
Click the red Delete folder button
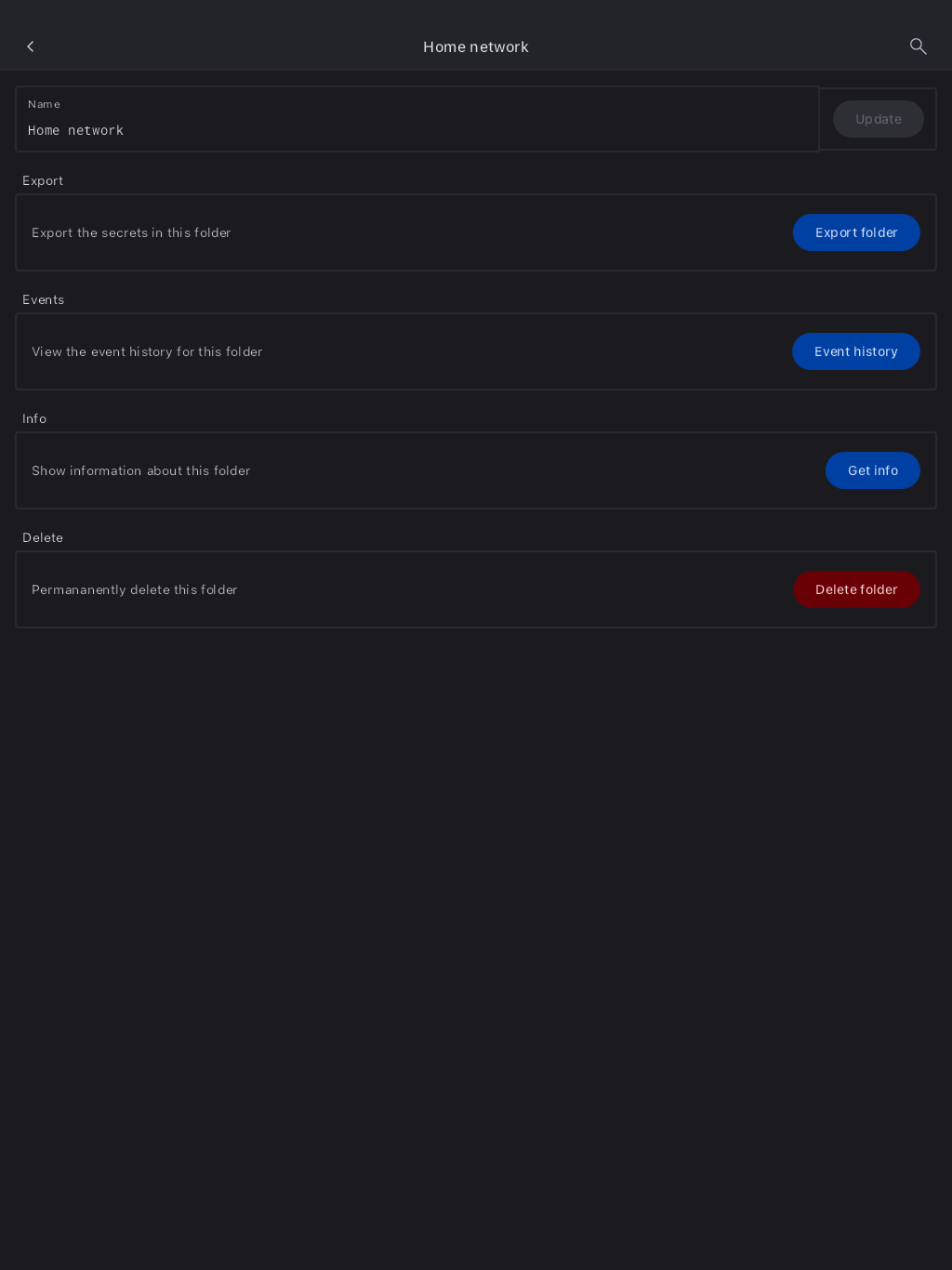pos(855,589)
